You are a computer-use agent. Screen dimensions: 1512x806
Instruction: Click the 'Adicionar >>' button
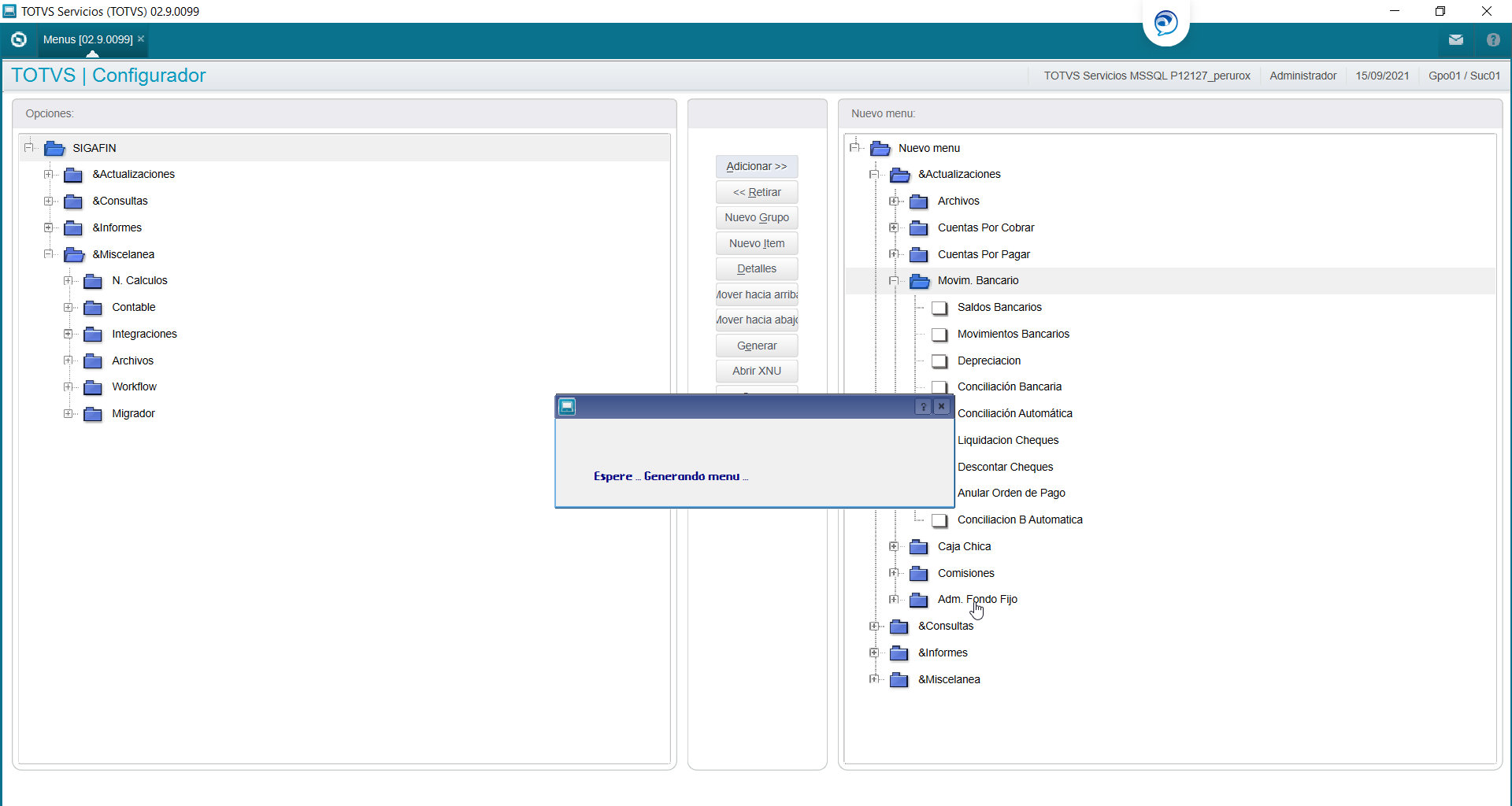click(x=757, y=166)
